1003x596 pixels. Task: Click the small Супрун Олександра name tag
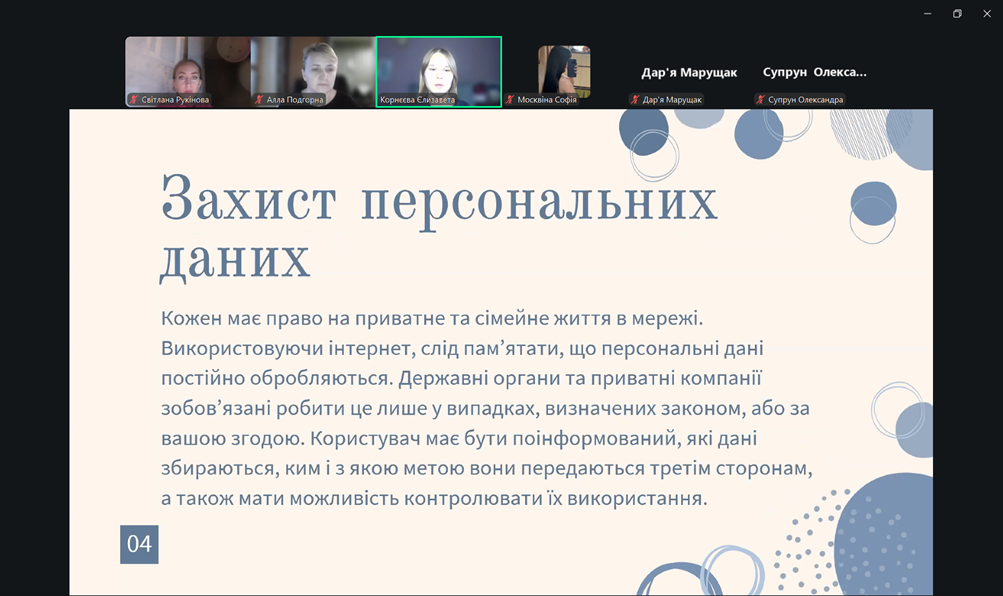pos(805,100)
